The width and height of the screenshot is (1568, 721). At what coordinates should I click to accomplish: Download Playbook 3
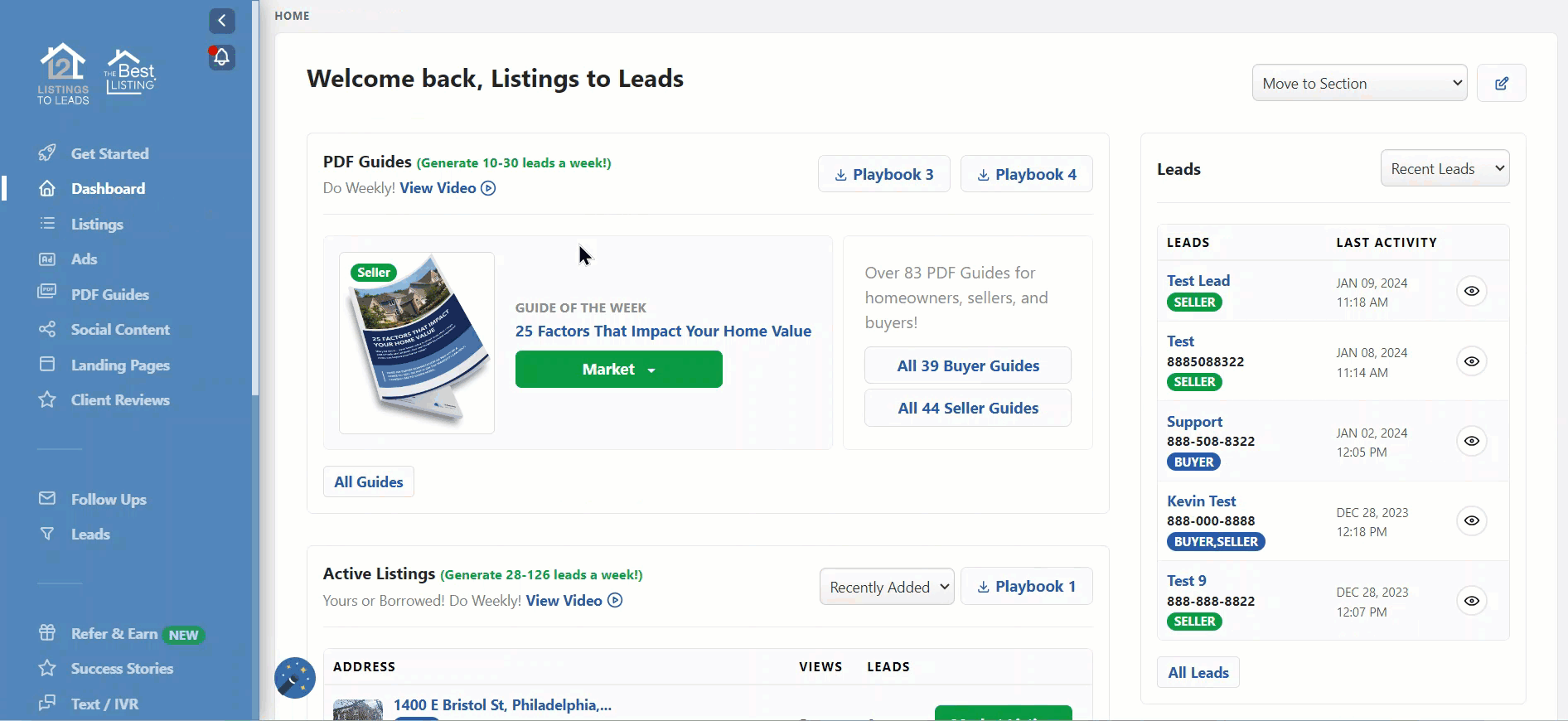(883, 174)
